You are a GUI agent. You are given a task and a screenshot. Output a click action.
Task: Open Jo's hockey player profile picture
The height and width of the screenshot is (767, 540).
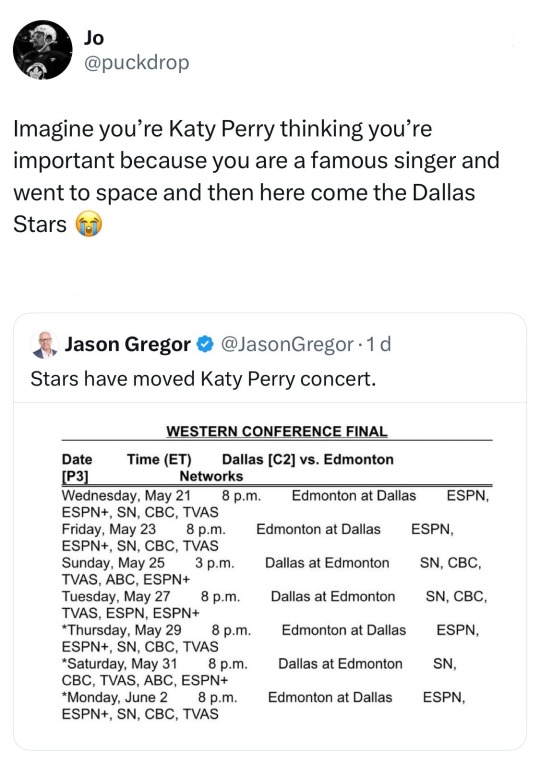[43, 49]
